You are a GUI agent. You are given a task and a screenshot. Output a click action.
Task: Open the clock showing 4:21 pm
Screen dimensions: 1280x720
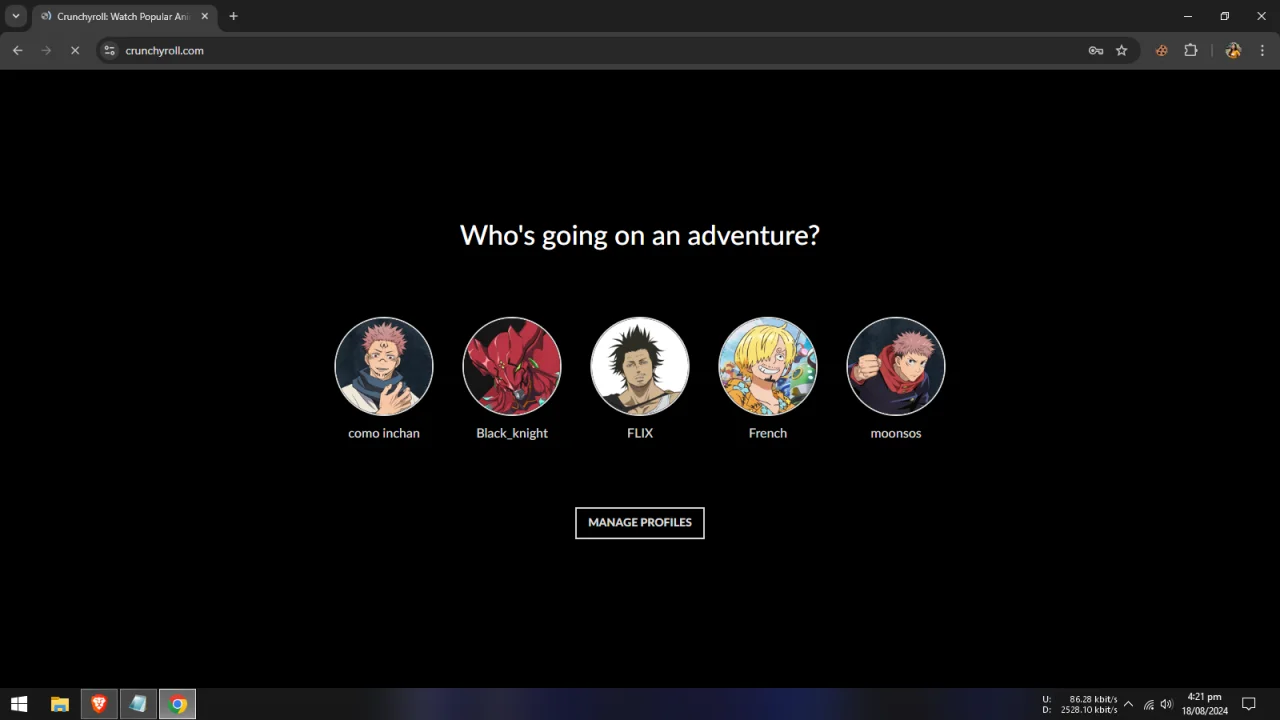pos(1204,704)
